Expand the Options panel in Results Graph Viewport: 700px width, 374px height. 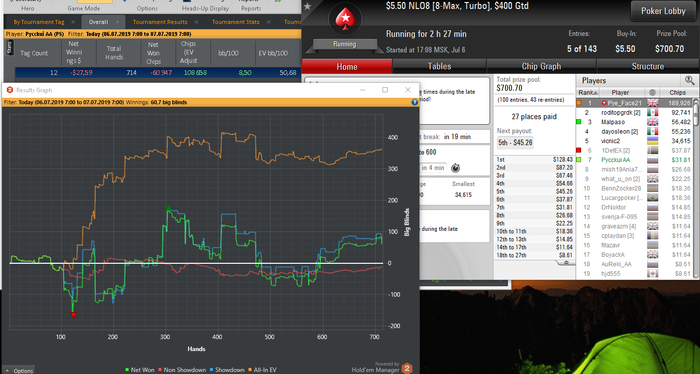18,370
